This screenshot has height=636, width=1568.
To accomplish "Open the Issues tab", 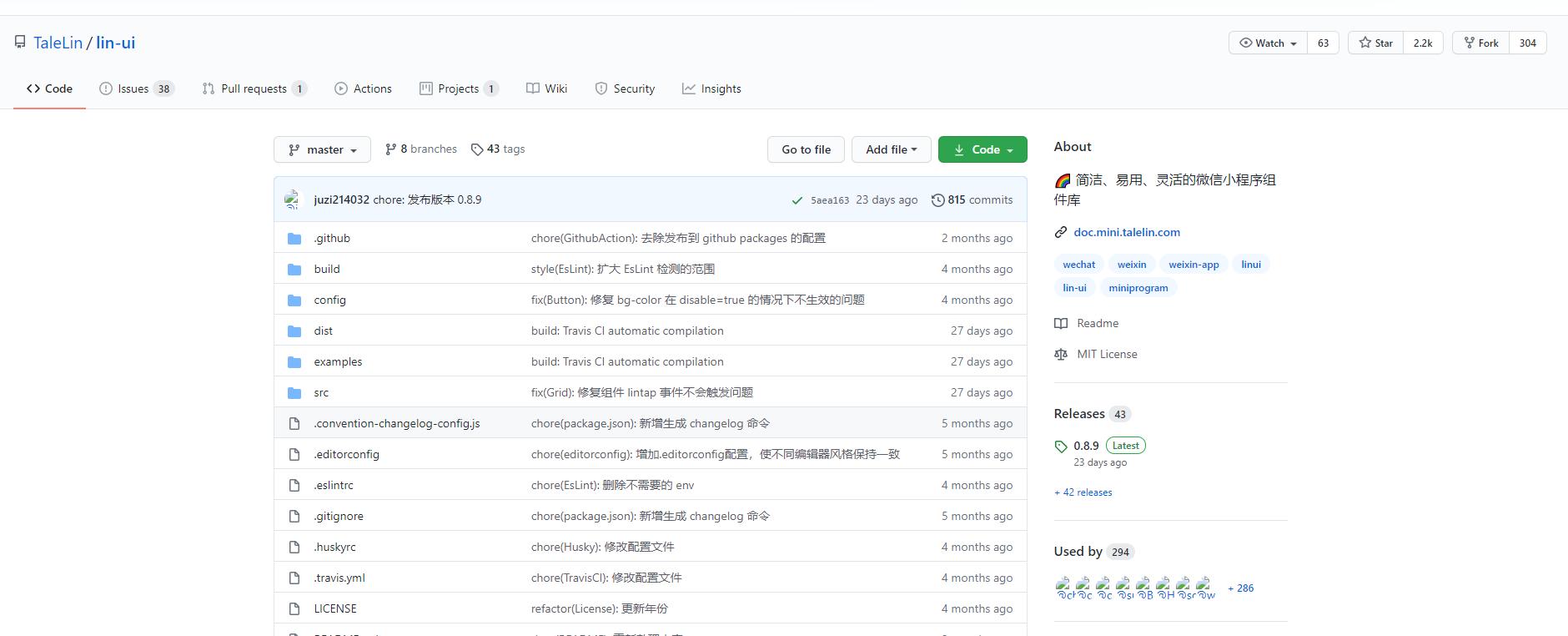I will (x=137, y=88).
